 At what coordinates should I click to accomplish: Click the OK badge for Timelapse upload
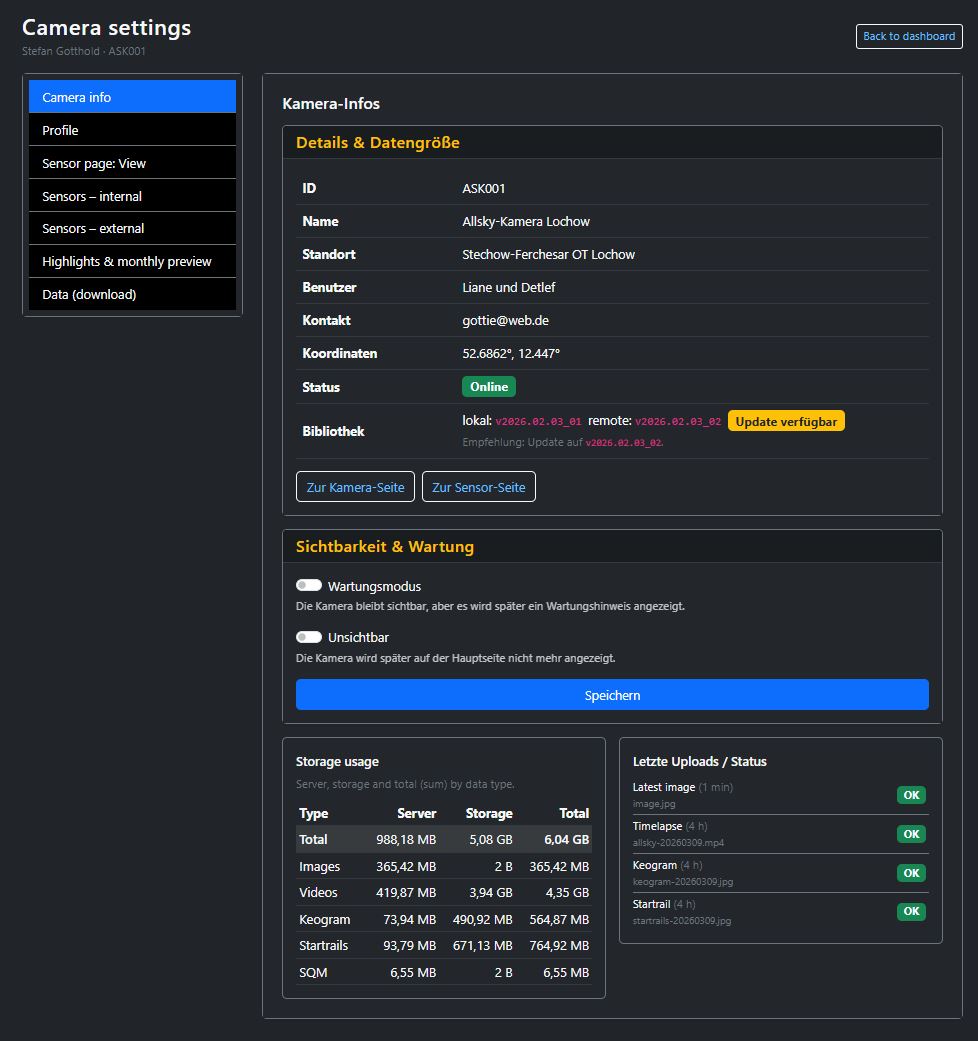coord(911,833)
